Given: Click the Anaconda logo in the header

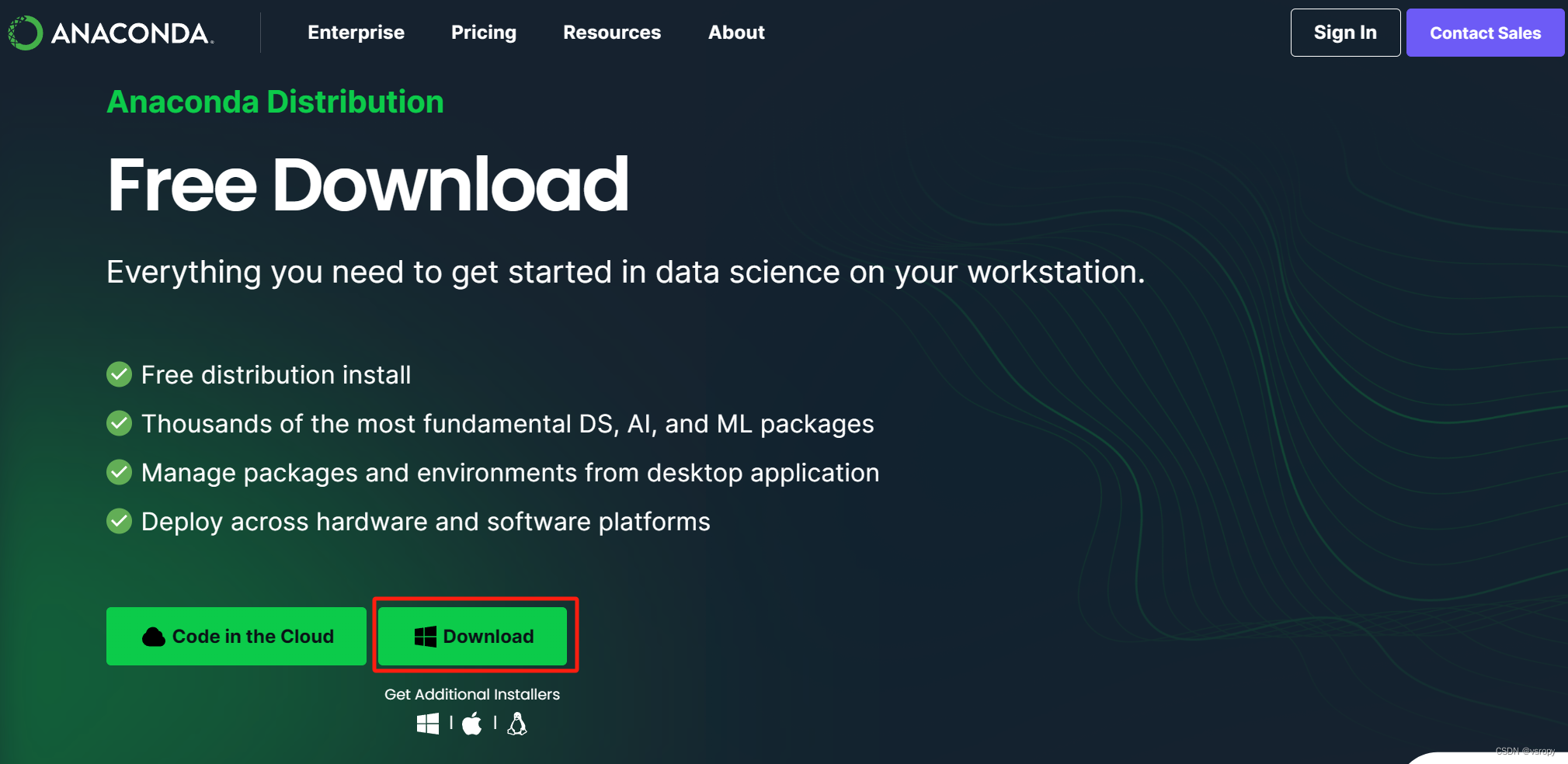Looking at the screenshot, I should pyautogui.click(x=110, y=33).
